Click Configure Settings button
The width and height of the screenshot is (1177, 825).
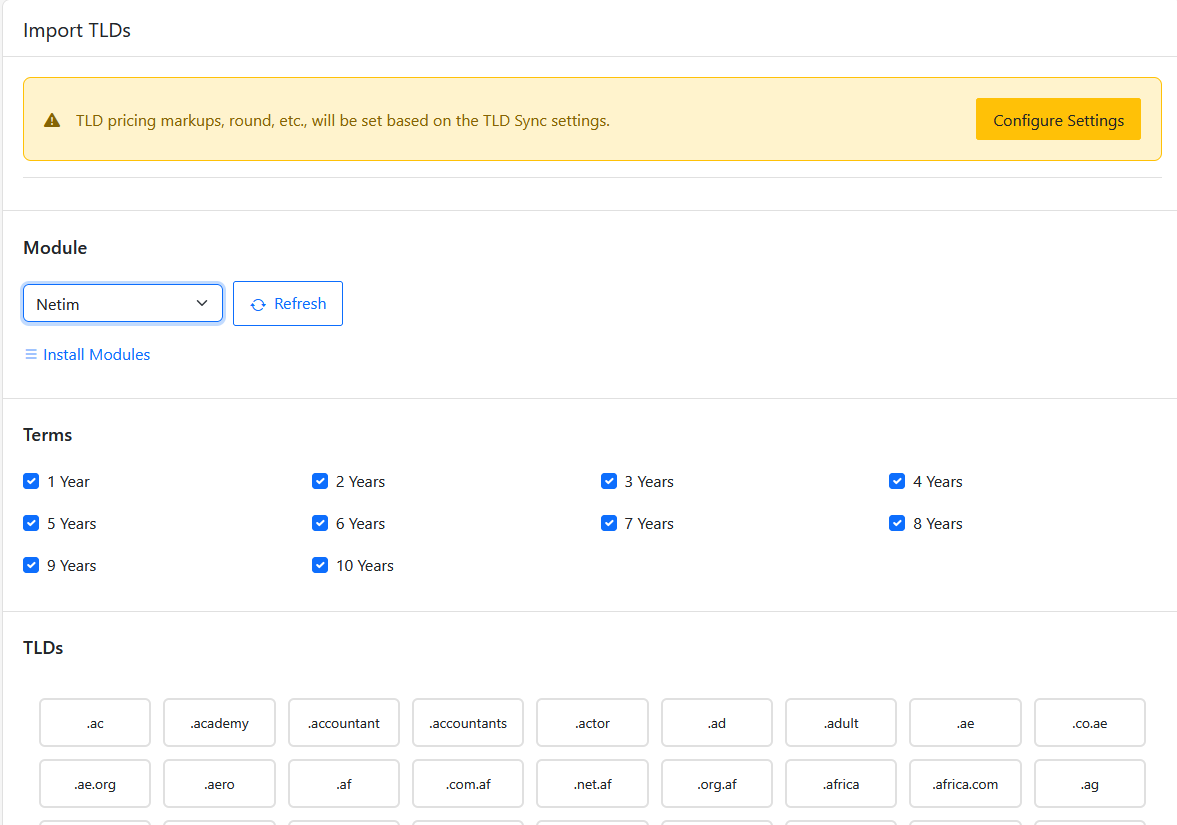coord(1058,119)
